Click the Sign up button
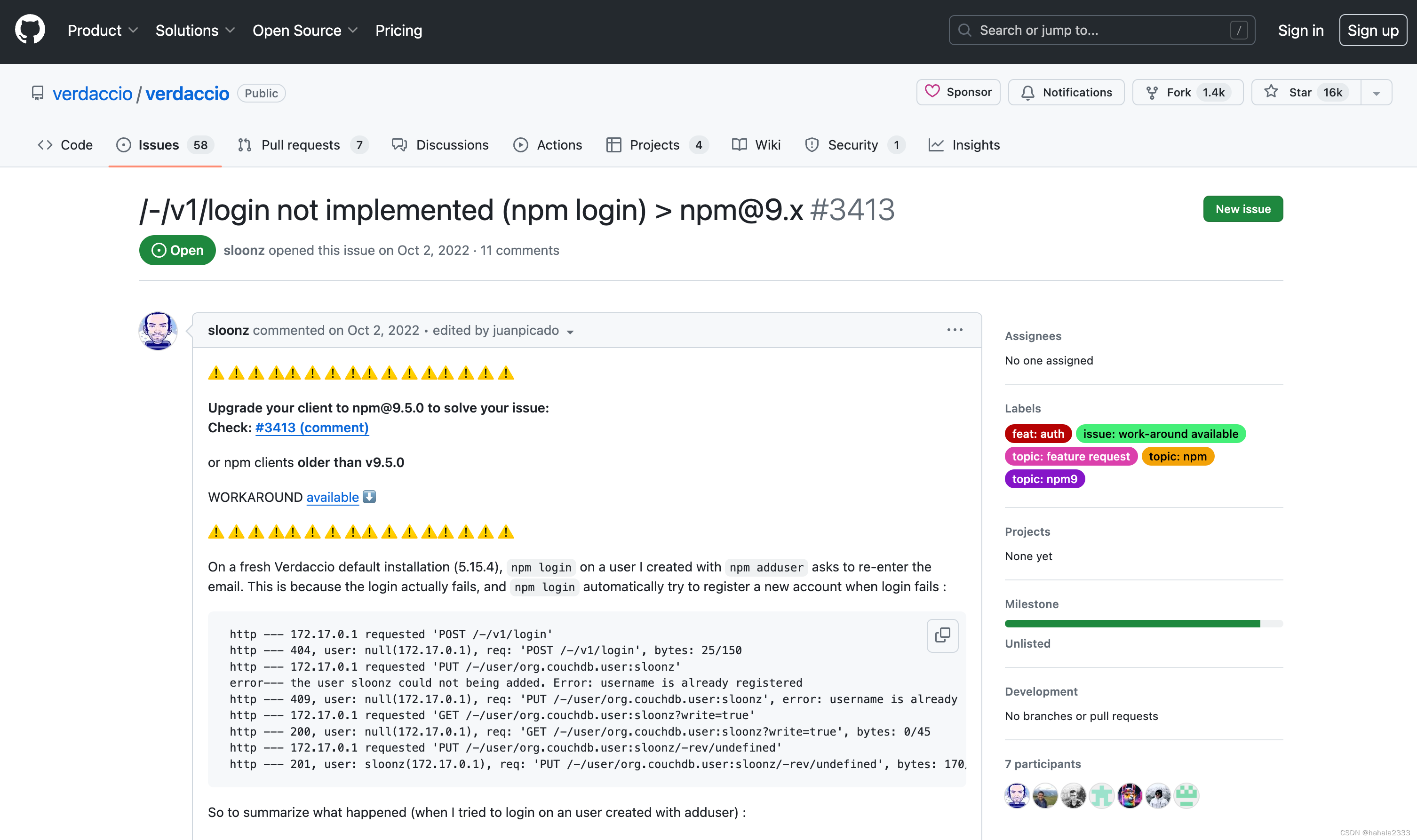The height and width of the screenshot is (840, 1417). pyautogui.click(x=1373, y=31)
